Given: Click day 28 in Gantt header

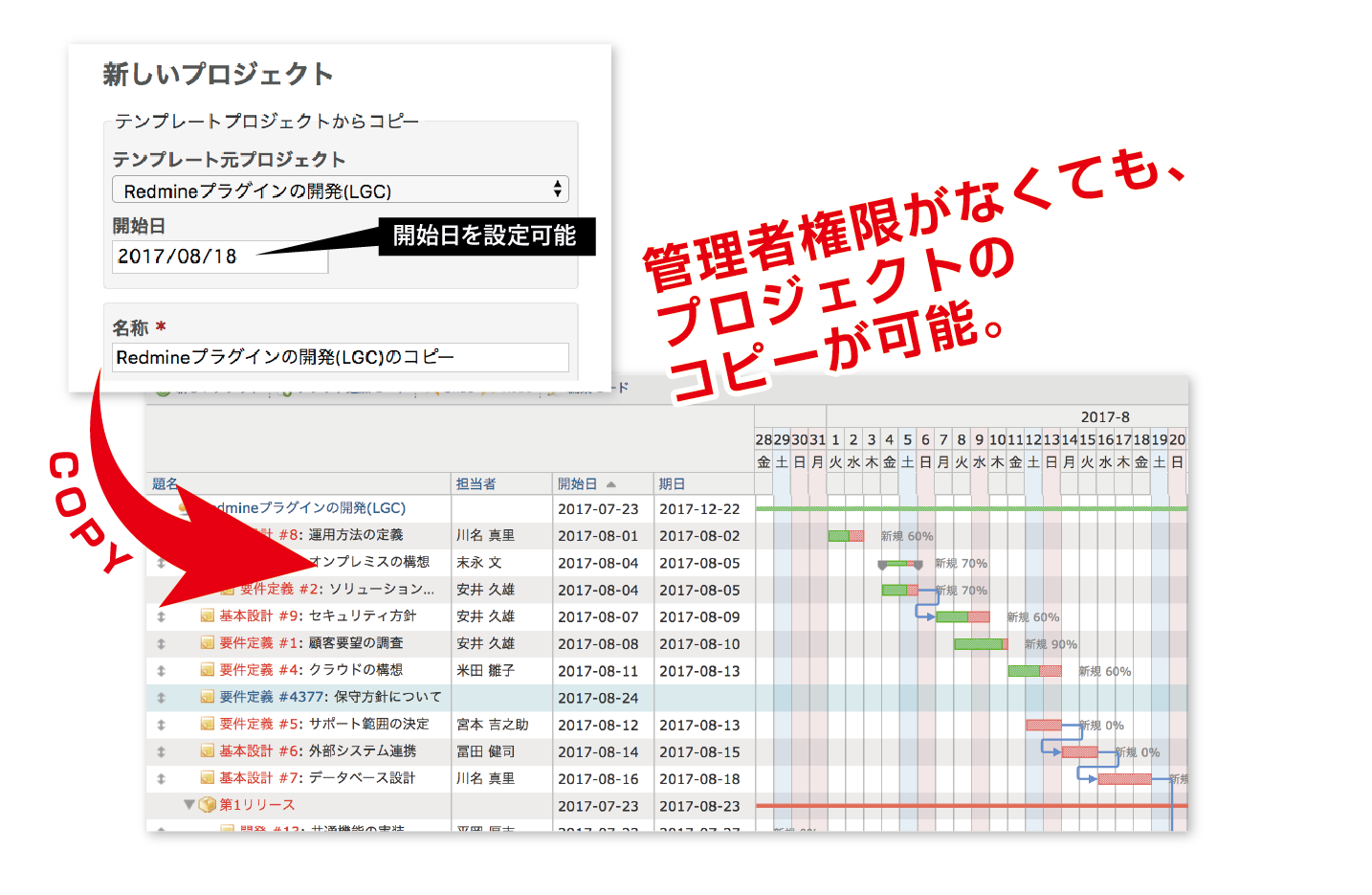Looking at the screenshot, I should [763, 439].
